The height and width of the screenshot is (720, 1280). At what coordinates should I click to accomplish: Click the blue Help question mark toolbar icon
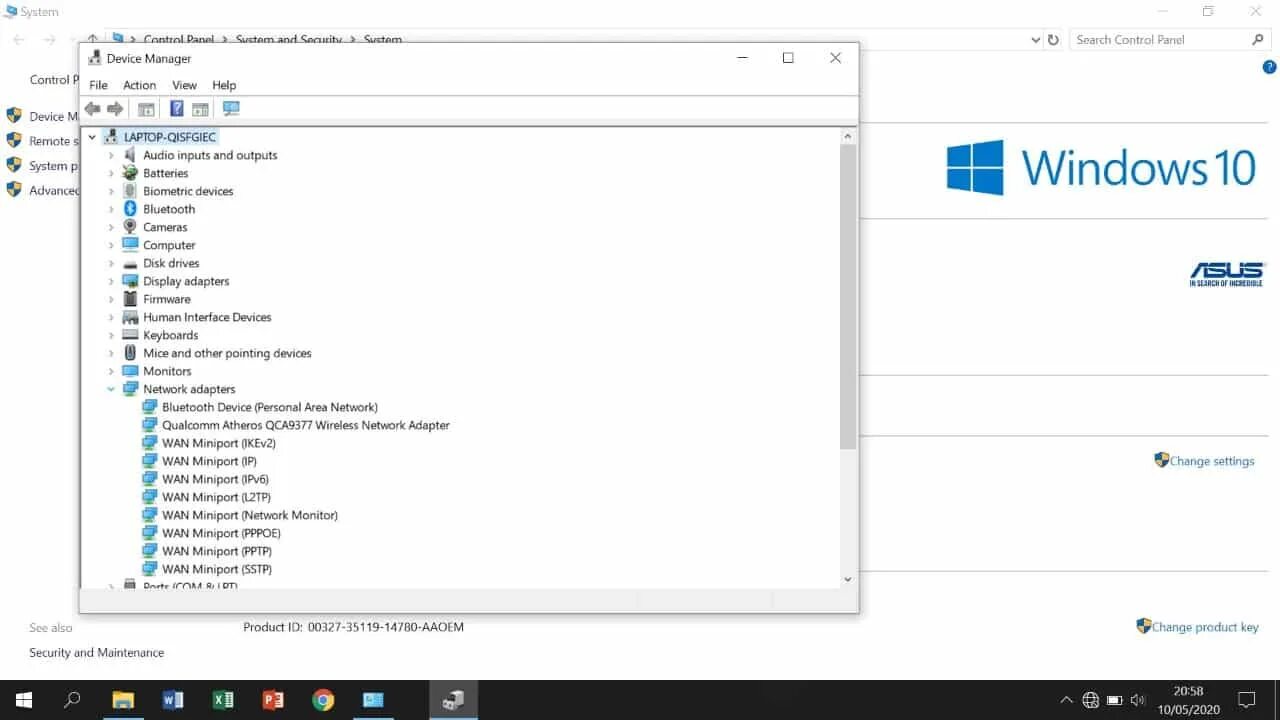(x=177, y=109)
